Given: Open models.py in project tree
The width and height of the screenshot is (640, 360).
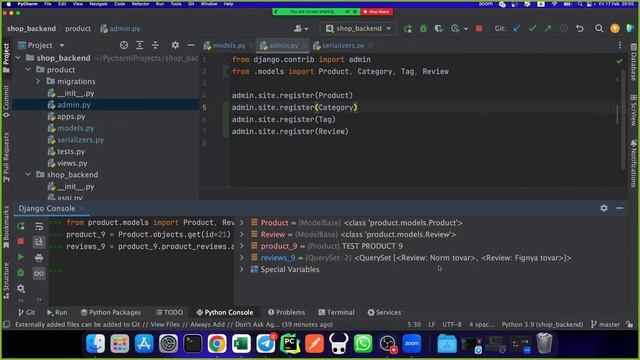Looking at the screenshot, I should 76,128.
